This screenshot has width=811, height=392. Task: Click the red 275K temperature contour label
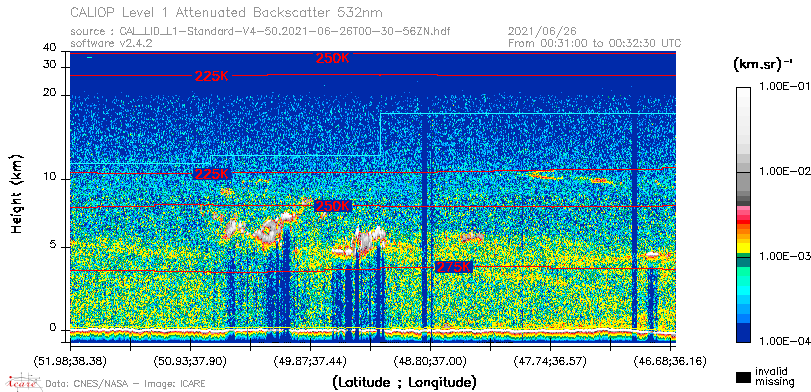tap(454, 267)
